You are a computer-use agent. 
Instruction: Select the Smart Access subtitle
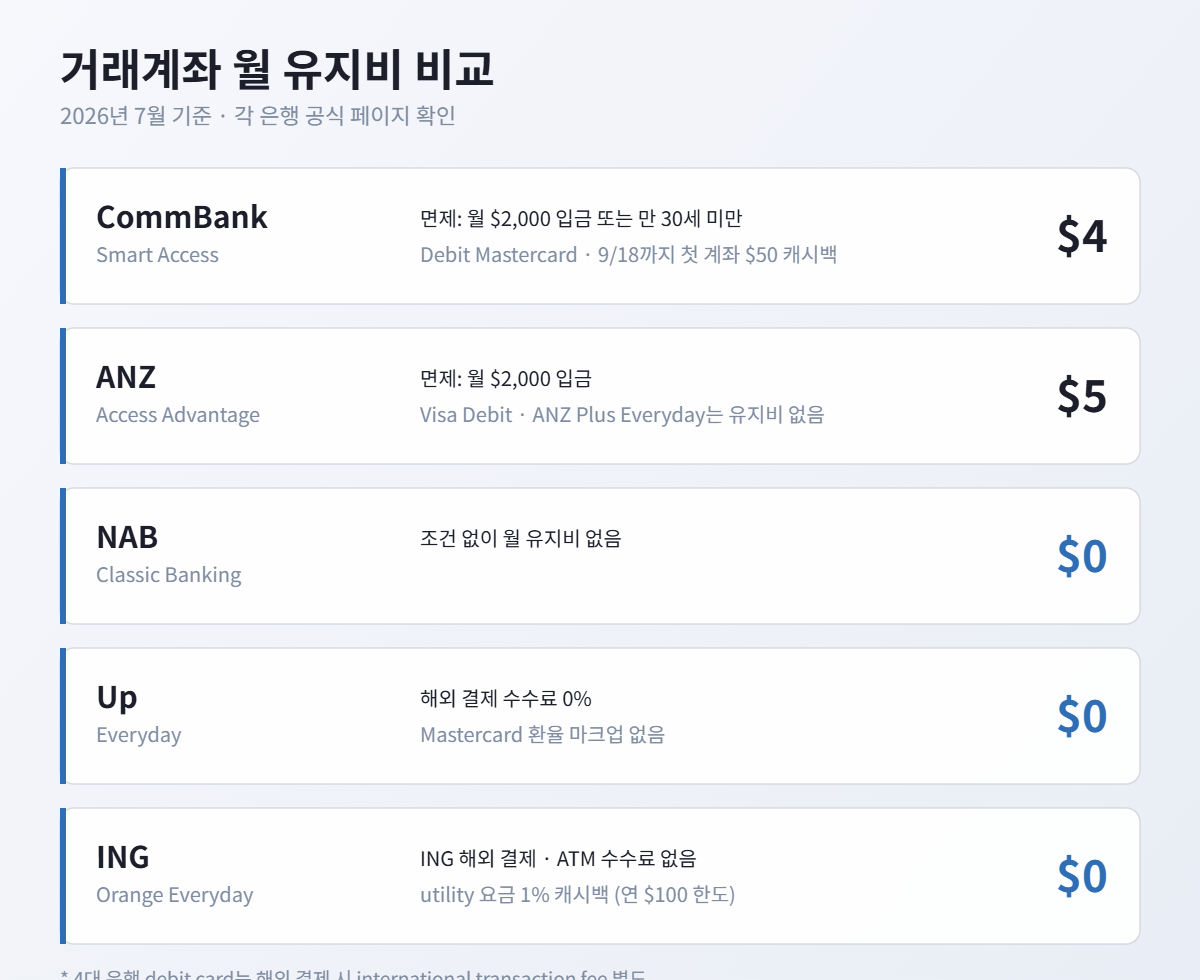point(157,255)
